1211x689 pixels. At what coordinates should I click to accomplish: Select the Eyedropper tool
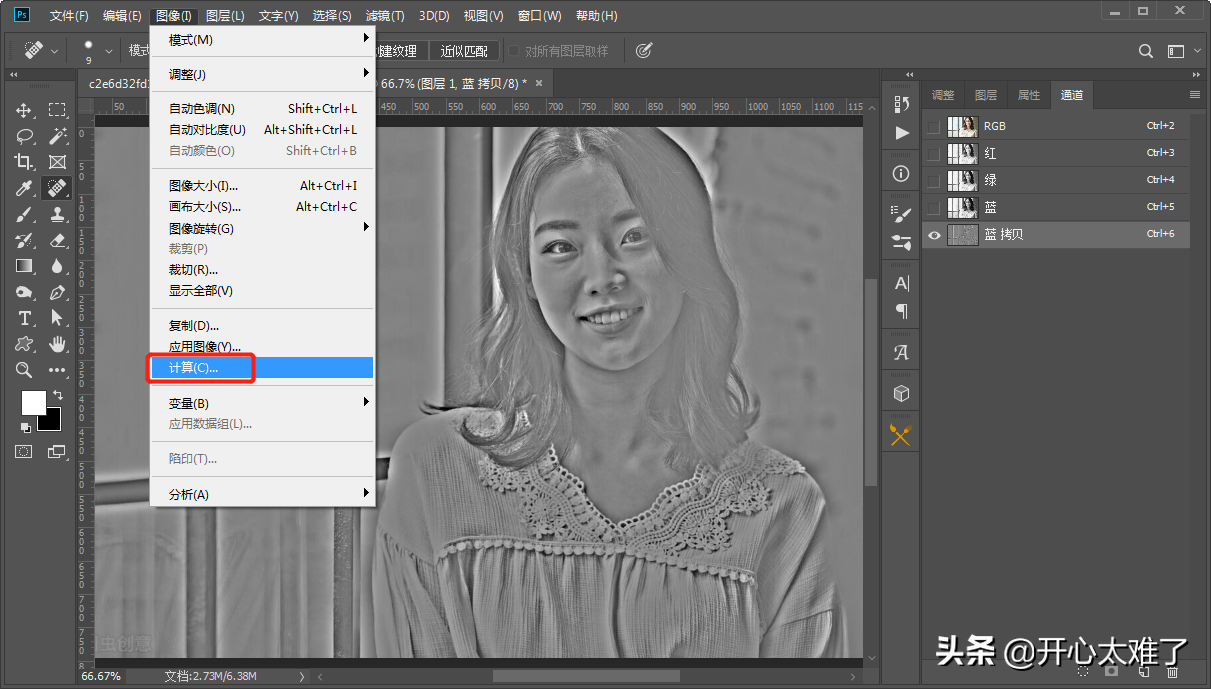24,188
